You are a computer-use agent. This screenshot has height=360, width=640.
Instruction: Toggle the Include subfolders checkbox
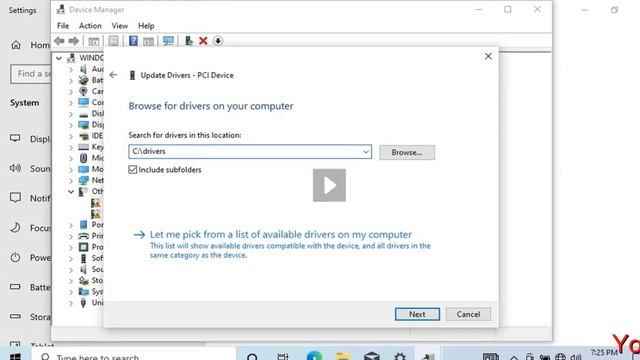(132, 169)
